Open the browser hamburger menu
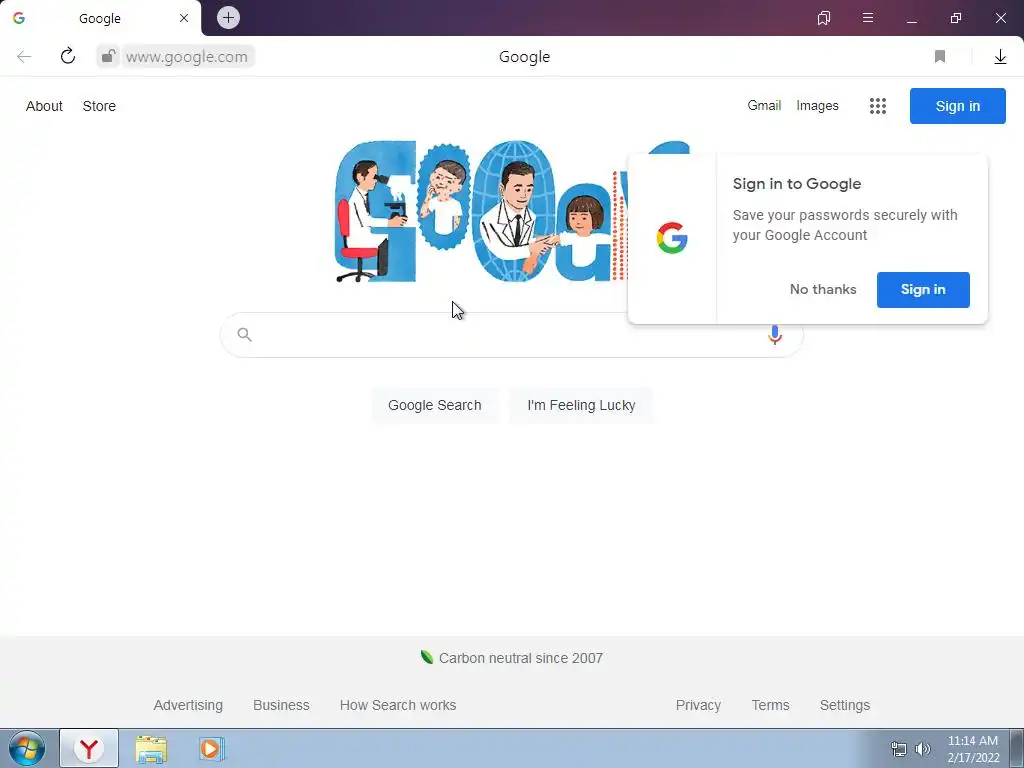 [x=868, y=18]
